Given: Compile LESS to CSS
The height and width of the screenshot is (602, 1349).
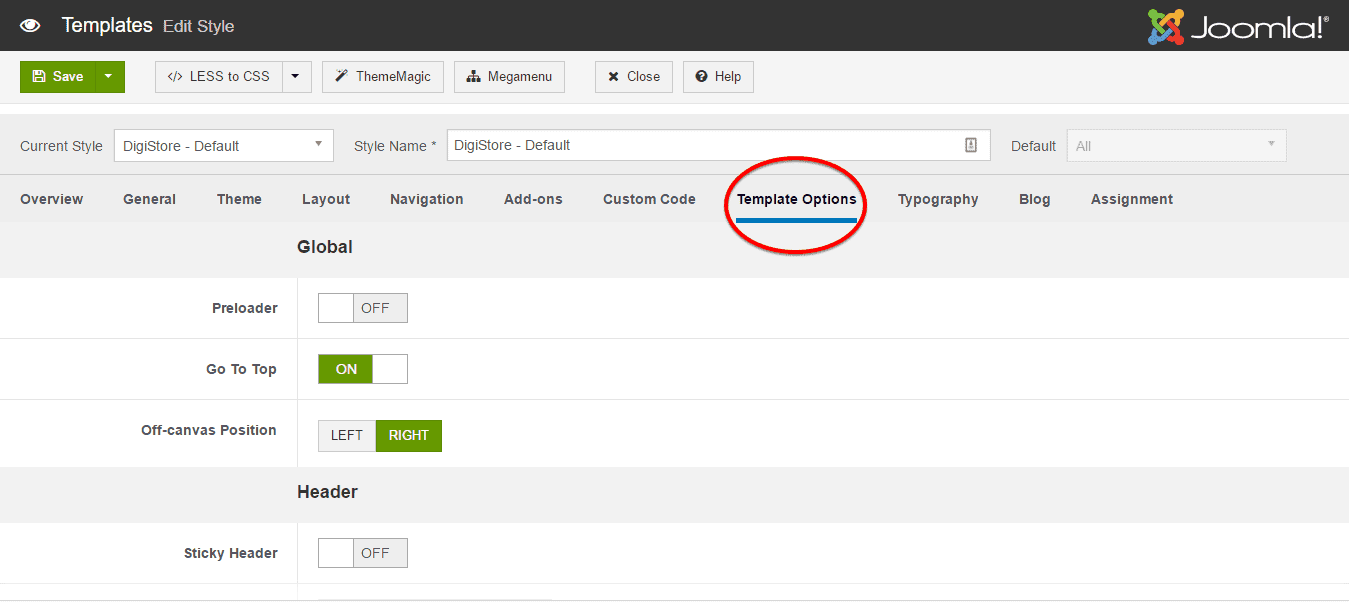Looking at the screenshot, I should click(x=219, y=77).
